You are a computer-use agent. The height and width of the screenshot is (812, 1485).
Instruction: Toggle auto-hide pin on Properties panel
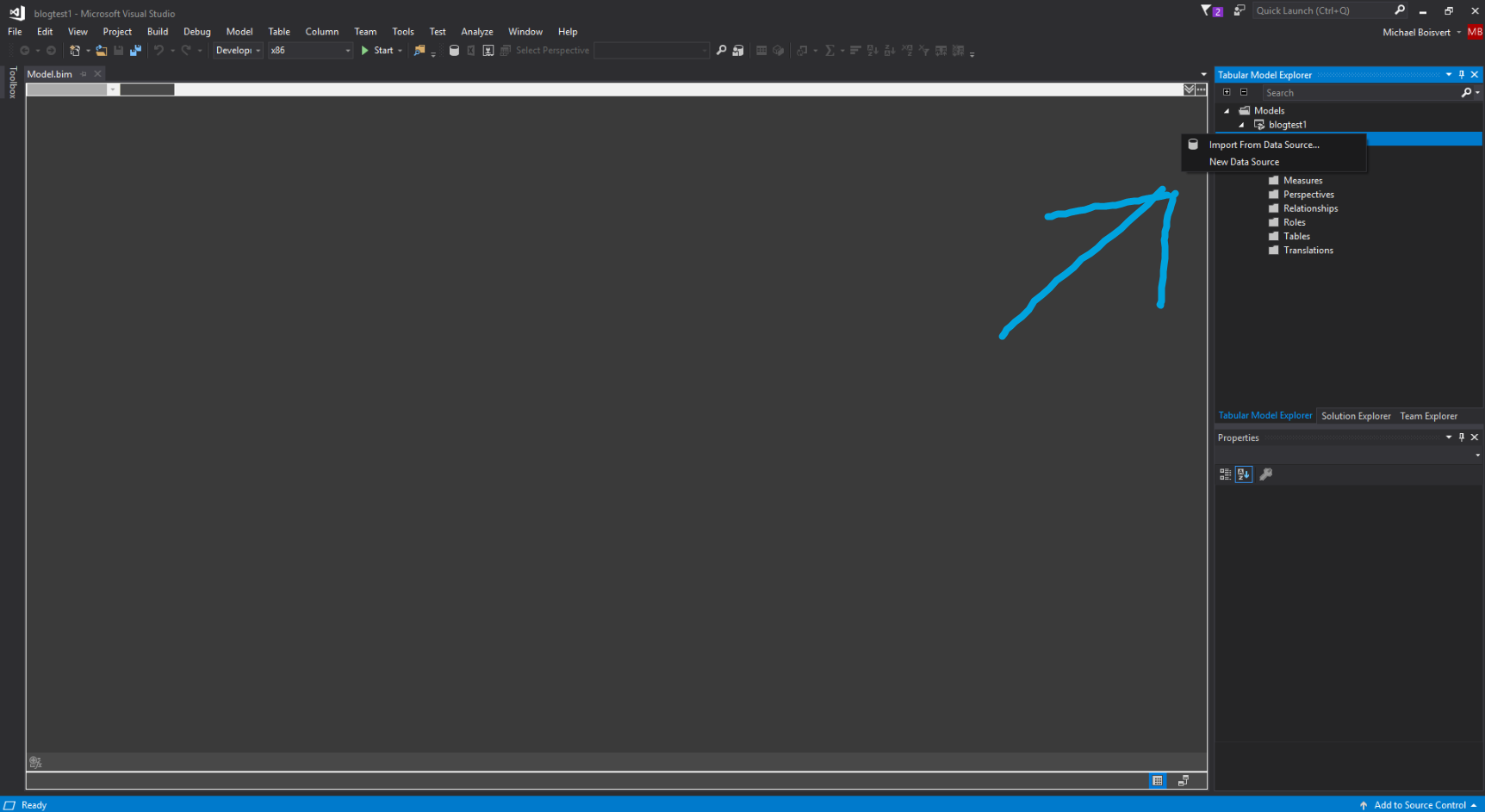point(1462,437)
